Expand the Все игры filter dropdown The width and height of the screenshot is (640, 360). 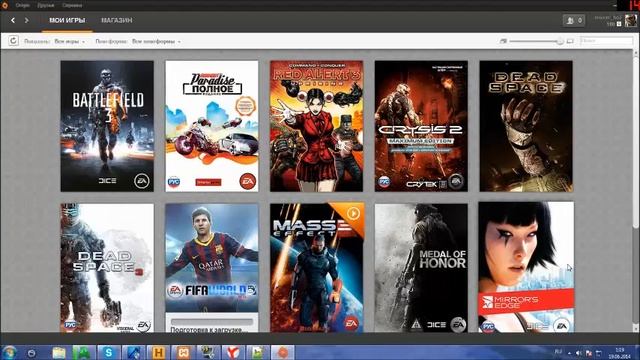coord(70,42)
